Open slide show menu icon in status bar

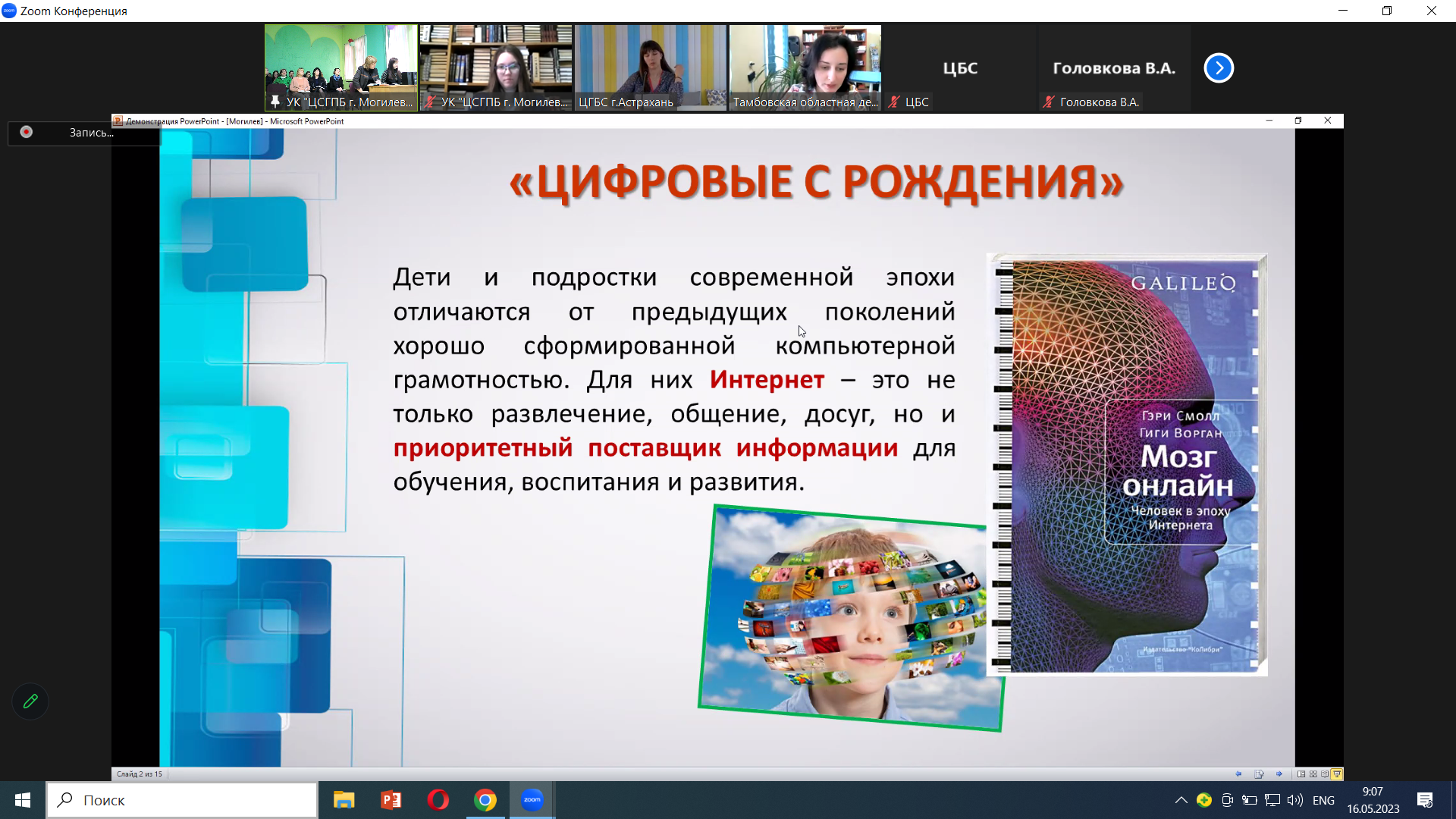1259,774
